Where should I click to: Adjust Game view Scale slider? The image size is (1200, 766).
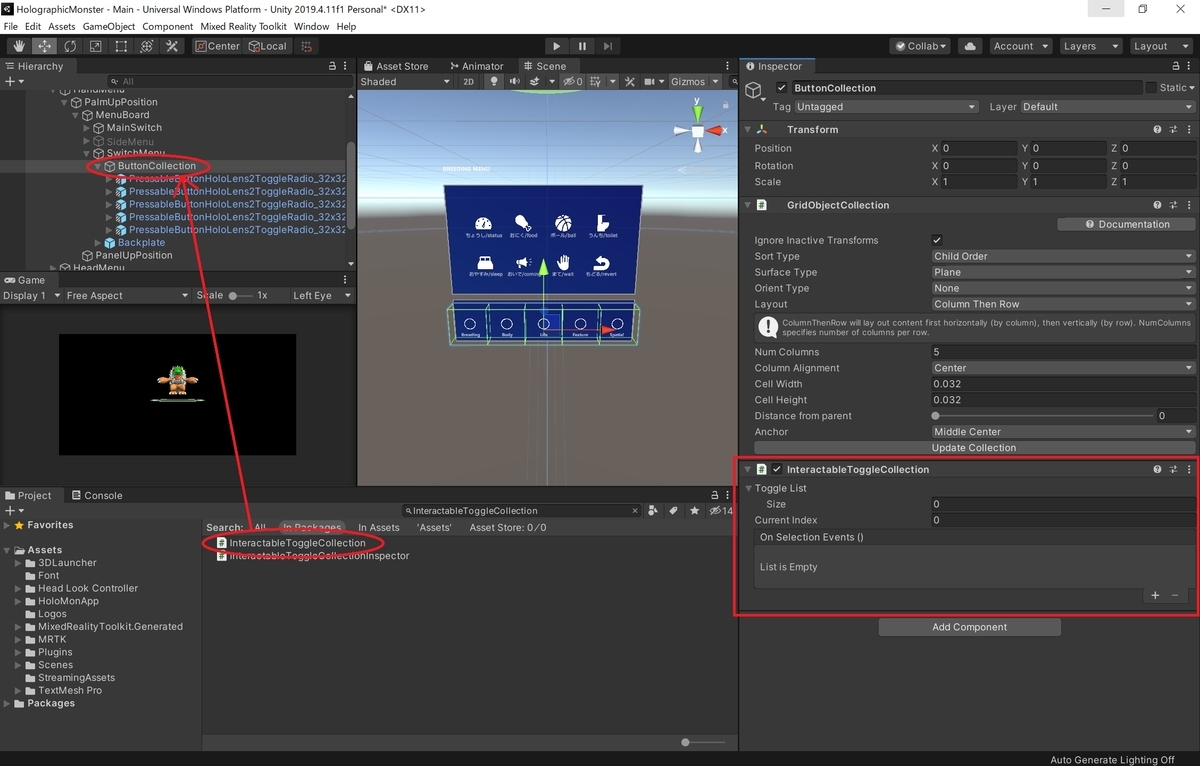(x=240, y=296)
